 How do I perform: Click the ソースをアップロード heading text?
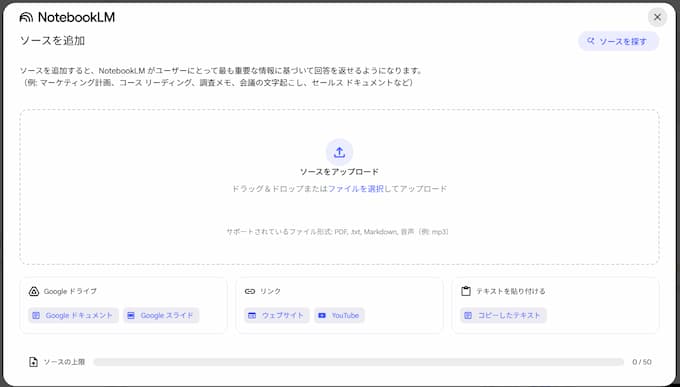point(340,172)
